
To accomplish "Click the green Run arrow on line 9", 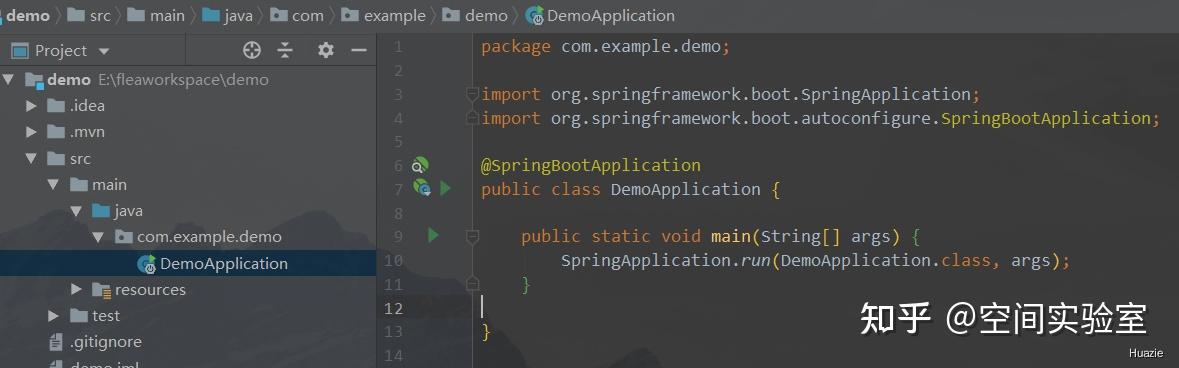I will [433, 236].
